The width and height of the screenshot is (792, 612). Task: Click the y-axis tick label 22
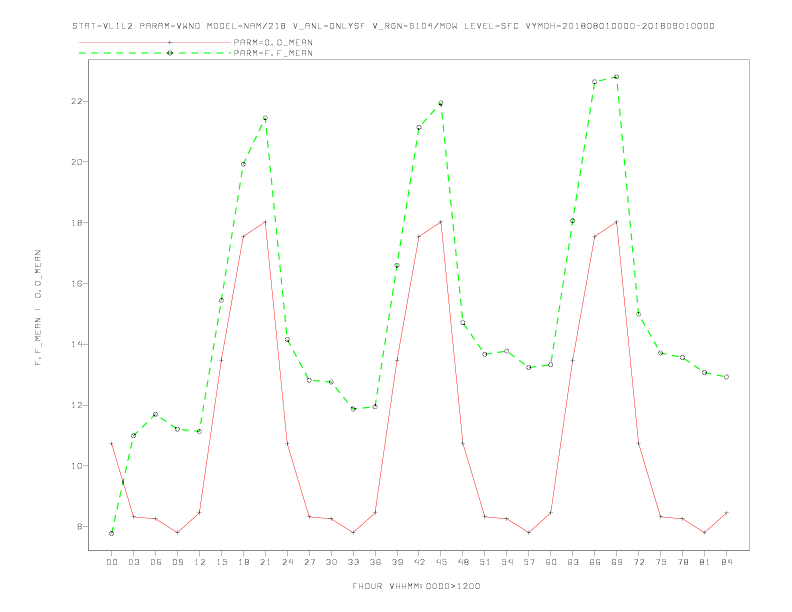(x=76, y=101)
